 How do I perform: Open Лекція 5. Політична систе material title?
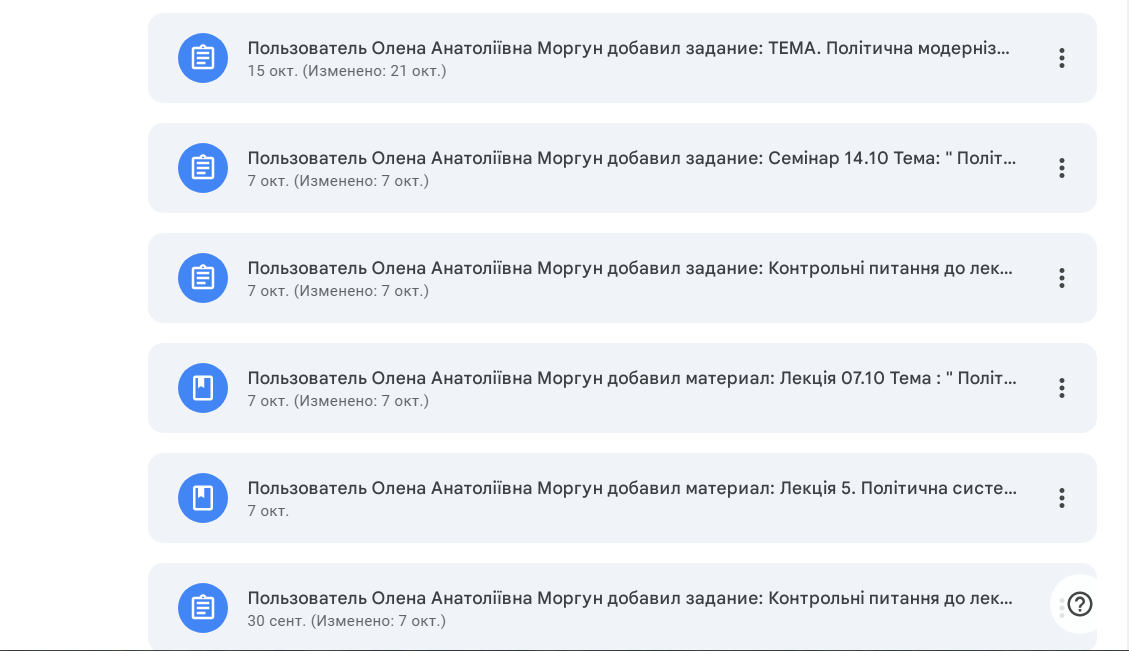click(631, 488)
